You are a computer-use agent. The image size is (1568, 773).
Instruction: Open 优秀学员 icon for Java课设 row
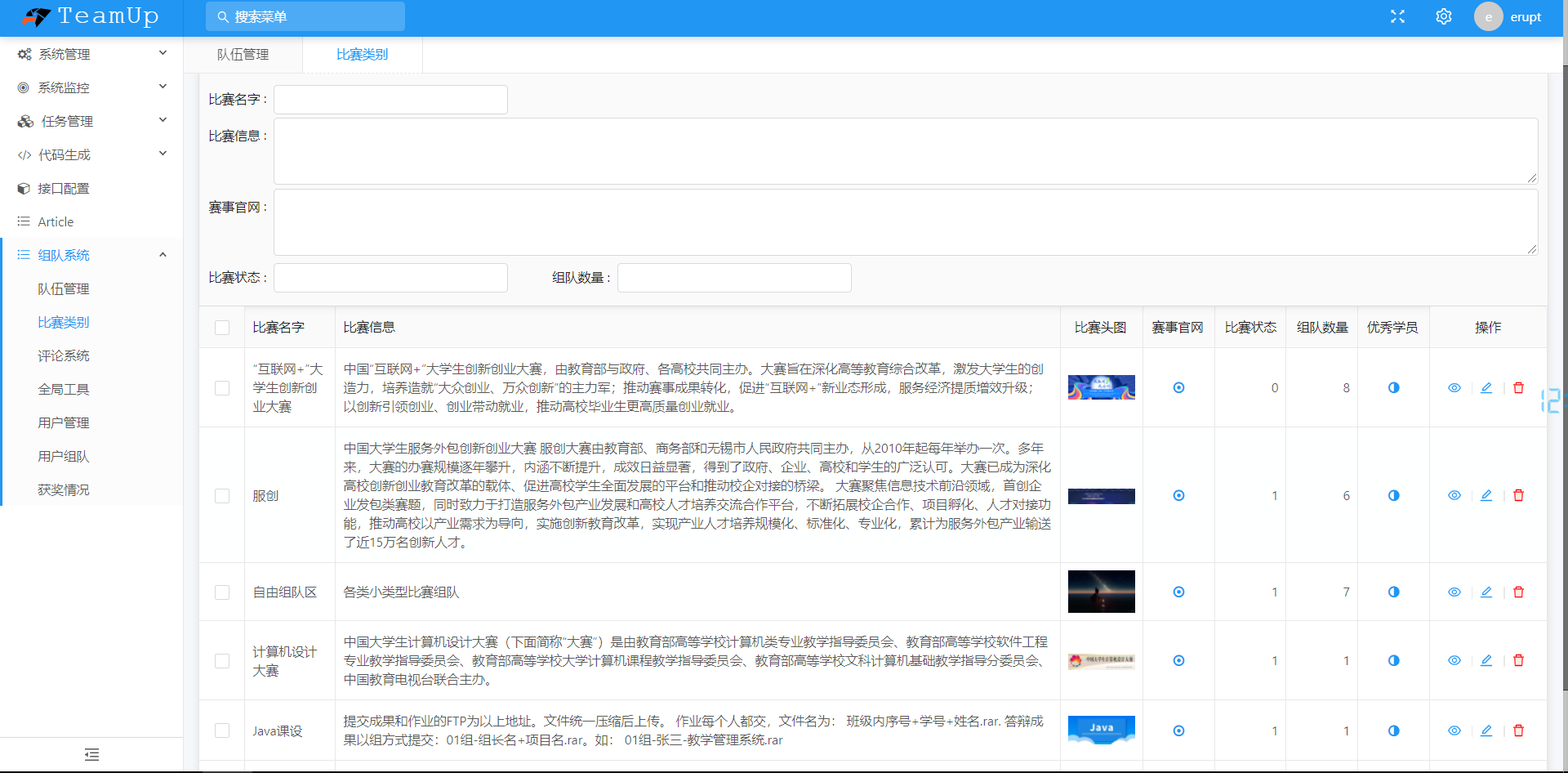tap(1393, 731)
